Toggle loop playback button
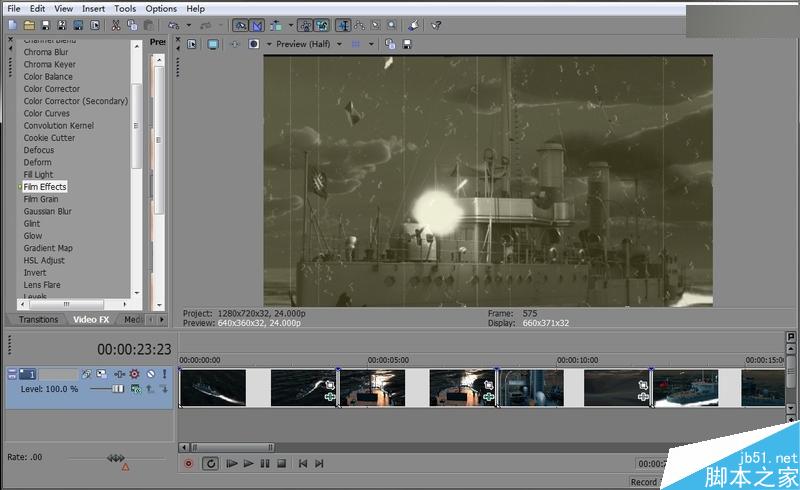The height and width of the screenshot is (490, 800). (210, 463)
